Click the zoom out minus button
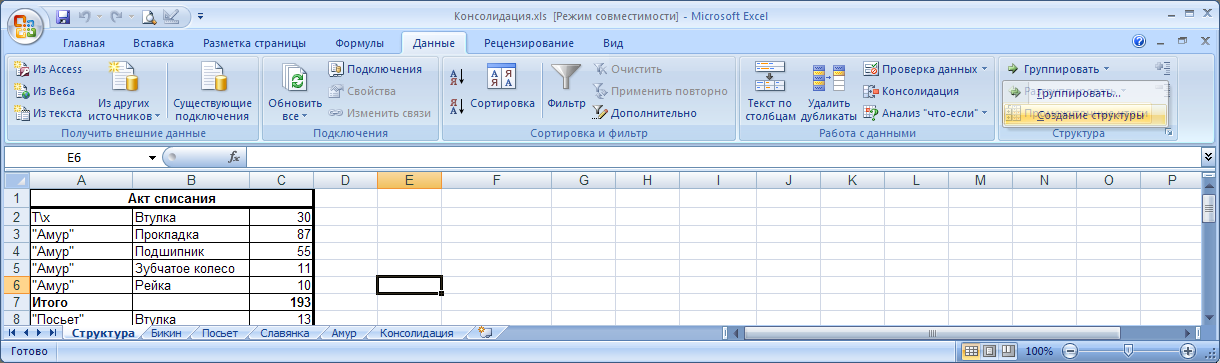 [1069, 351]
